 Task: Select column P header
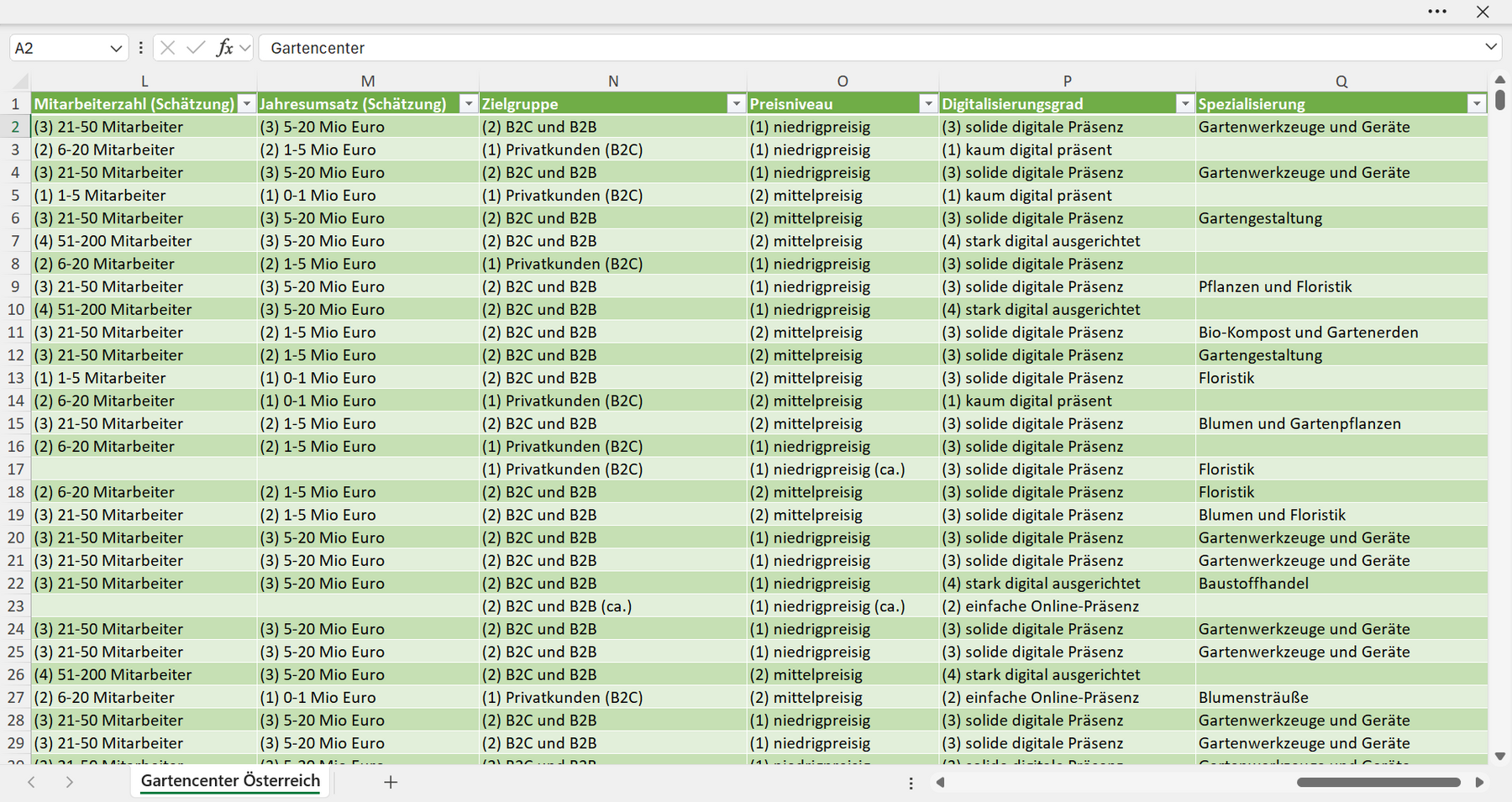coord(1067,81)
